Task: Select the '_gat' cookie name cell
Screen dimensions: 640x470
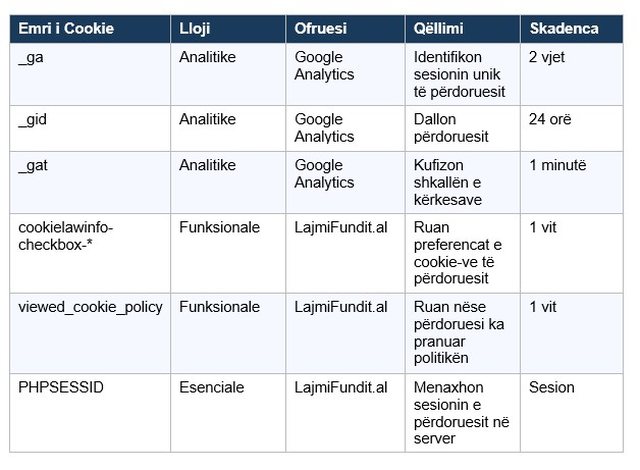Action: (90, 182)
